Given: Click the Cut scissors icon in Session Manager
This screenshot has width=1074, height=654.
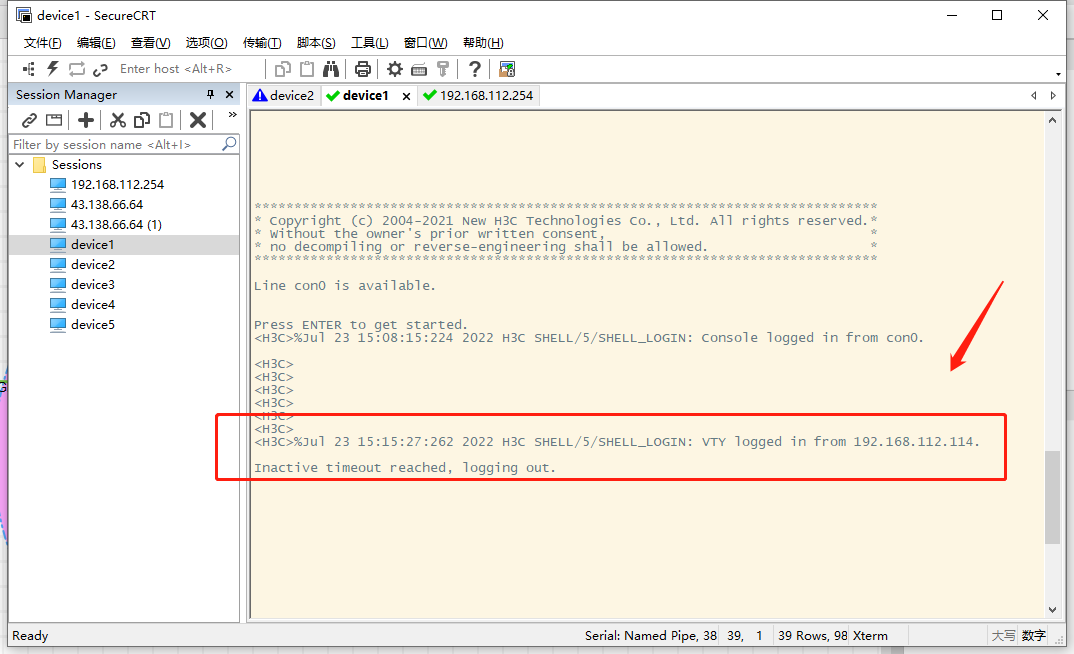Looking at the screenshot, I should tap(118, 121).
